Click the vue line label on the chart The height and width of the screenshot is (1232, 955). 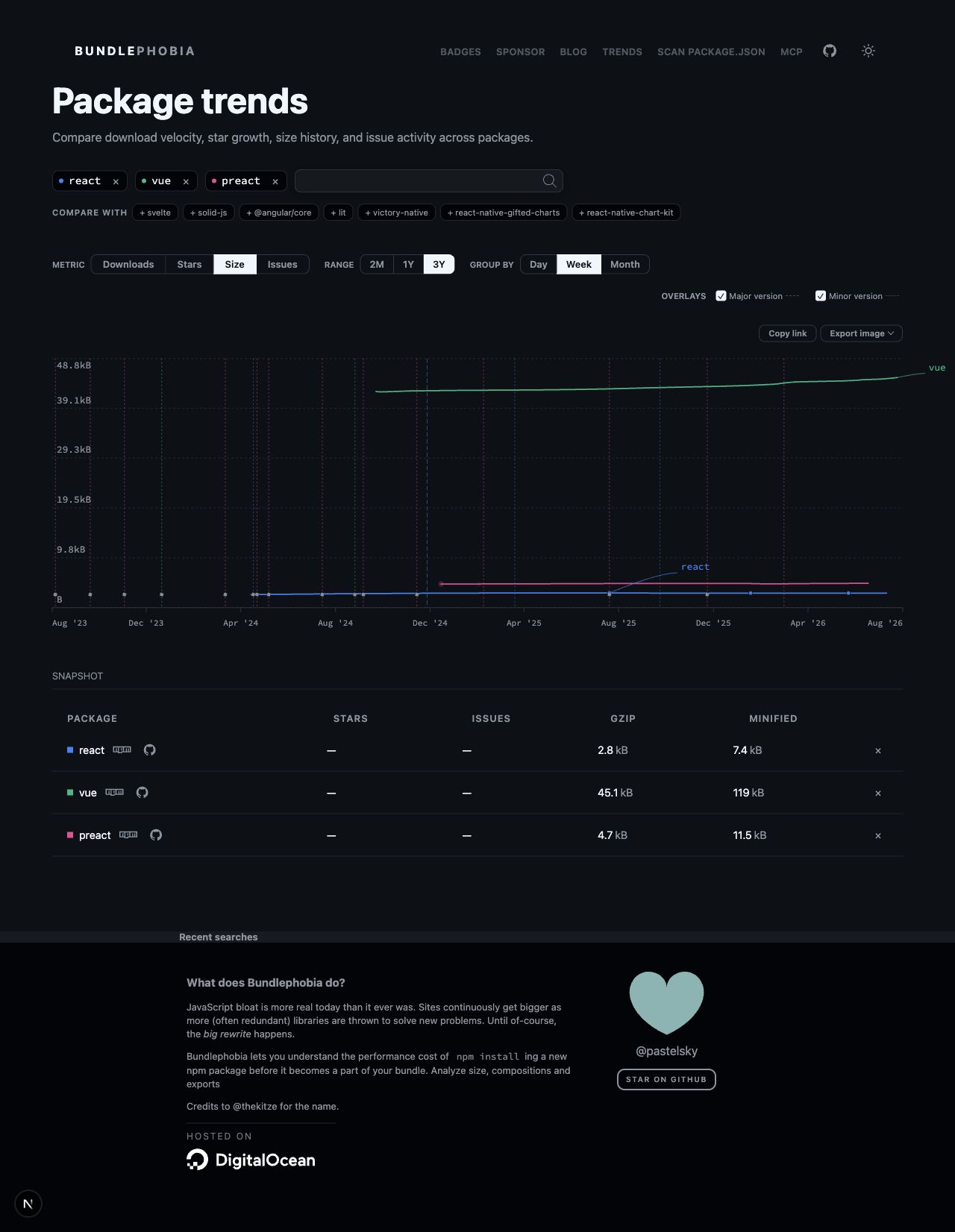point(937,368)
